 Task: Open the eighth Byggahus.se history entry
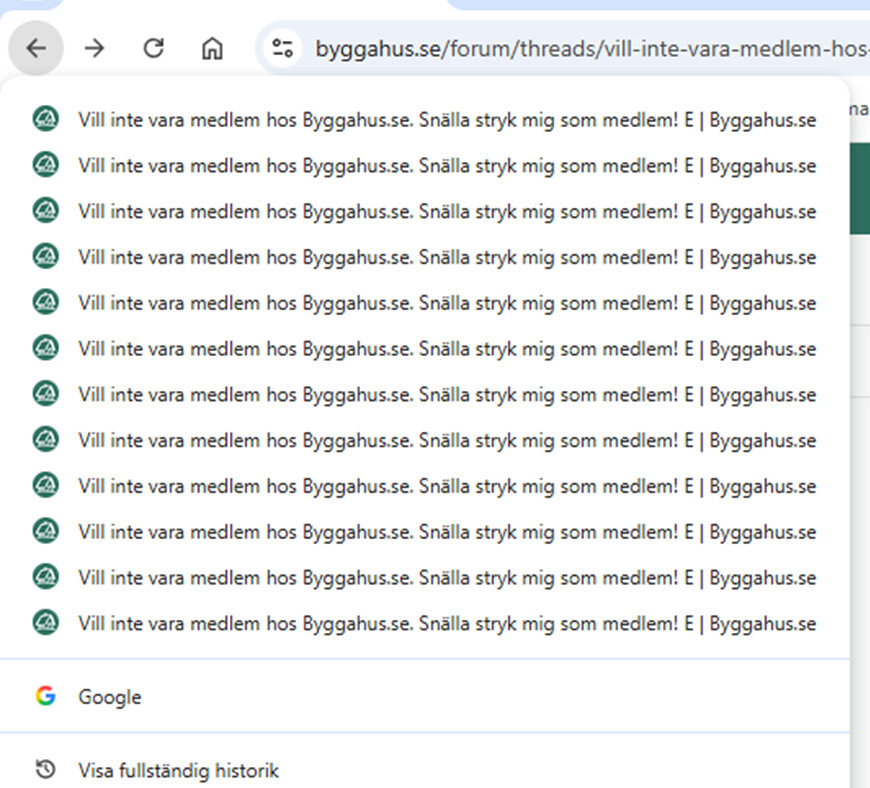coord(446,440)
